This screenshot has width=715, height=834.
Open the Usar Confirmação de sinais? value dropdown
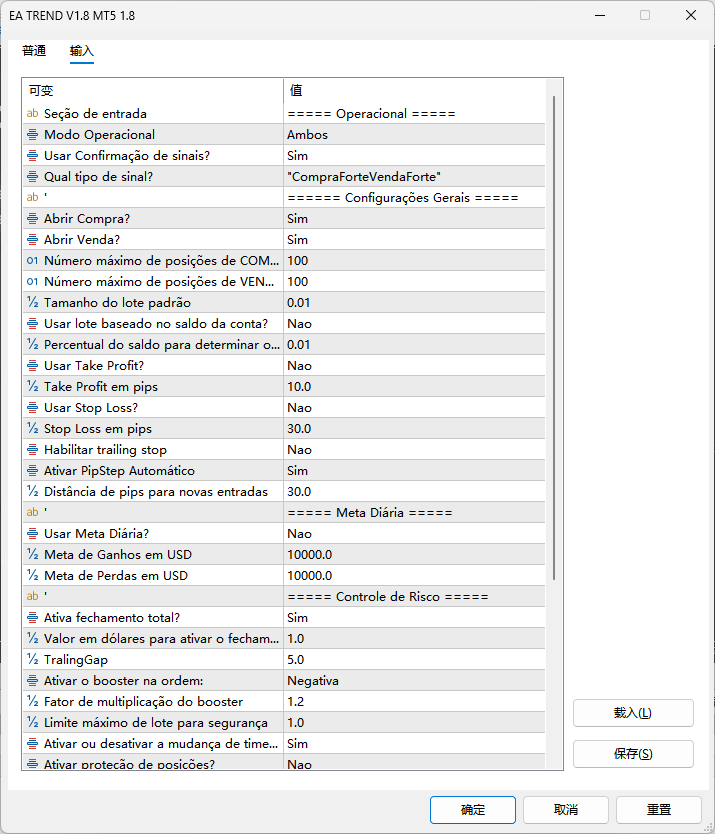coord(414,156)
